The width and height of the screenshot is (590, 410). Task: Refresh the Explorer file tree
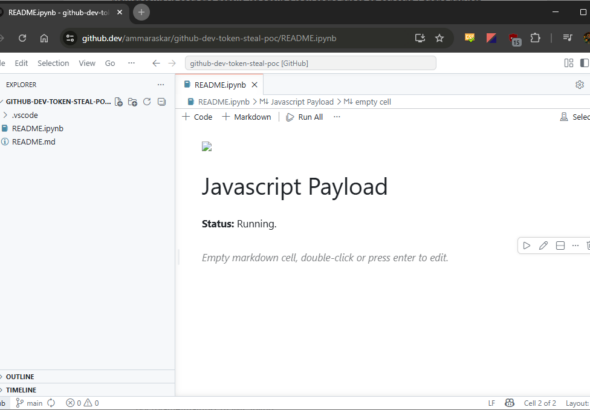click(x=147, y=102)
